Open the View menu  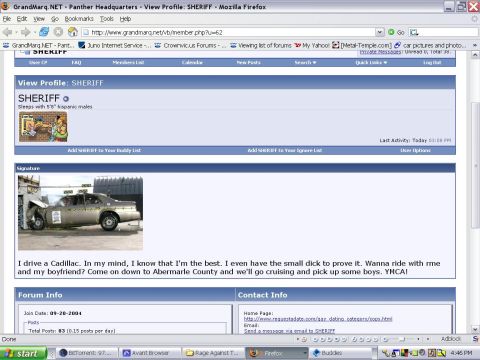pyautogui.click(x=39, y=19)
